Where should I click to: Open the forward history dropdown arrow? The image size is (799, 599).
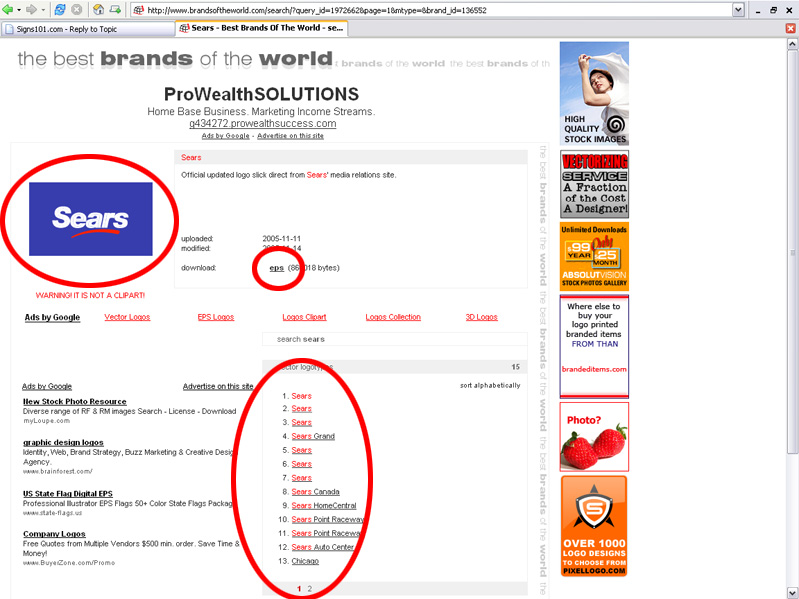(x=43, y=10)
